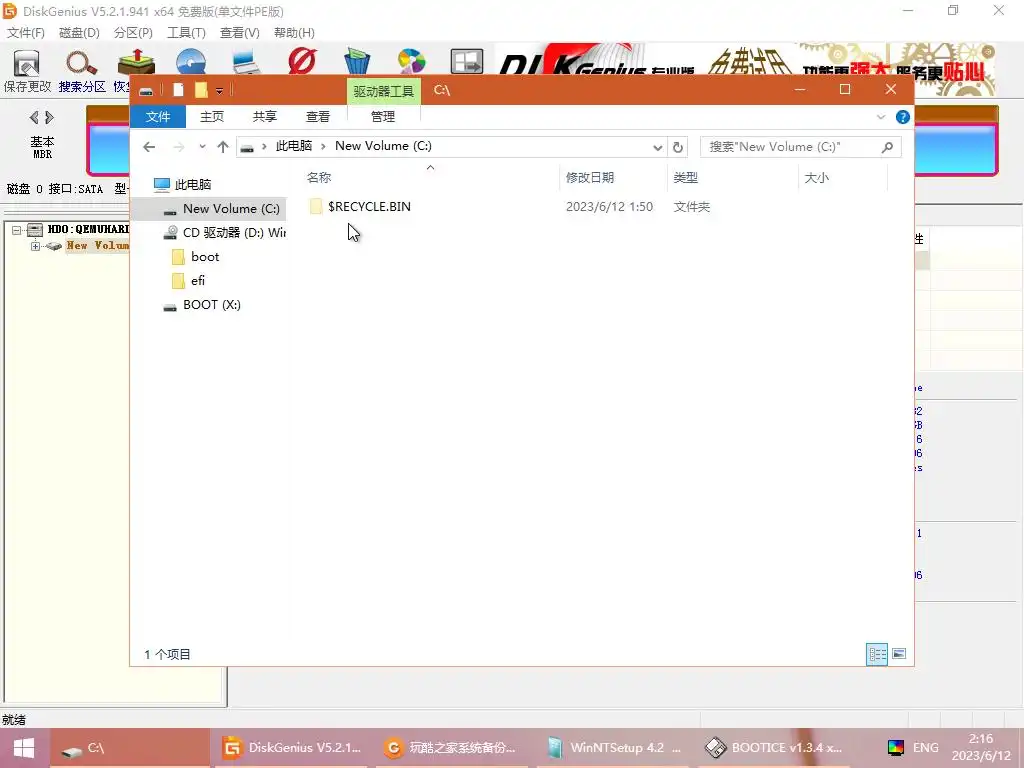The width and height of the screenshot is (1024, 768).
Task: Click the laptop toolbar icon in DiskGenius
Action: coord(246,62)
